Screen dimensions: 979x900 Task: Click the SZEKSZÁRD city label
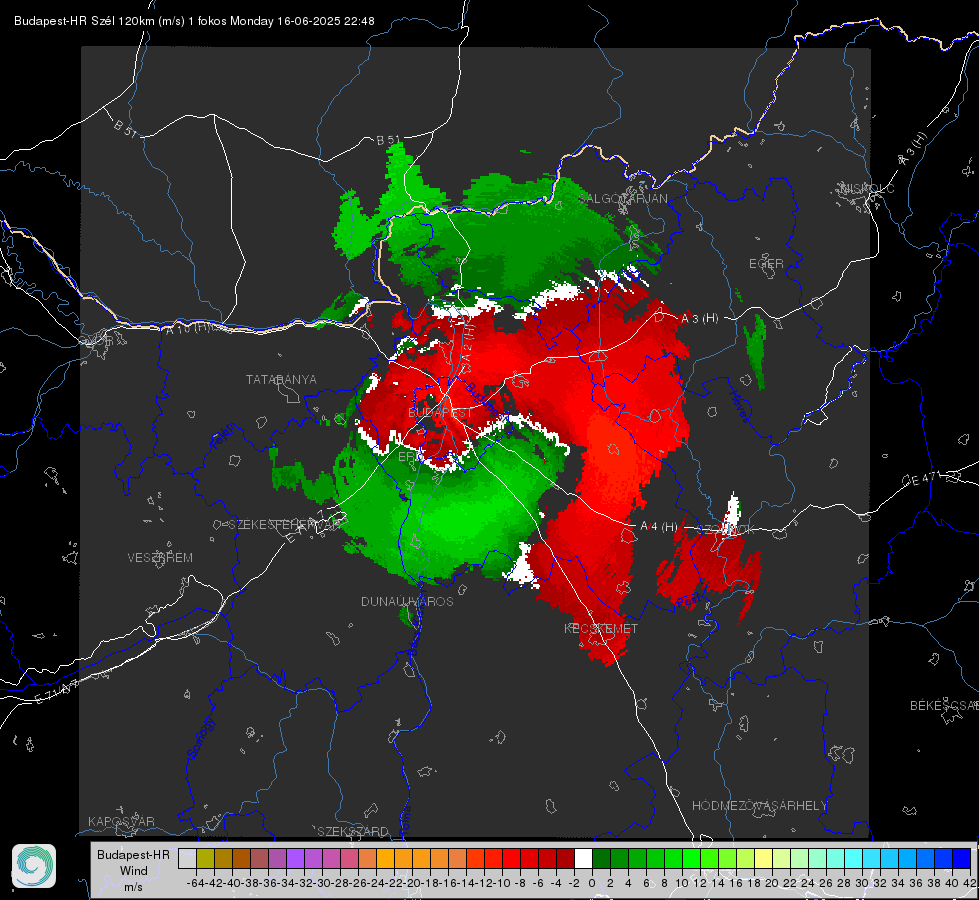(353, 831)
